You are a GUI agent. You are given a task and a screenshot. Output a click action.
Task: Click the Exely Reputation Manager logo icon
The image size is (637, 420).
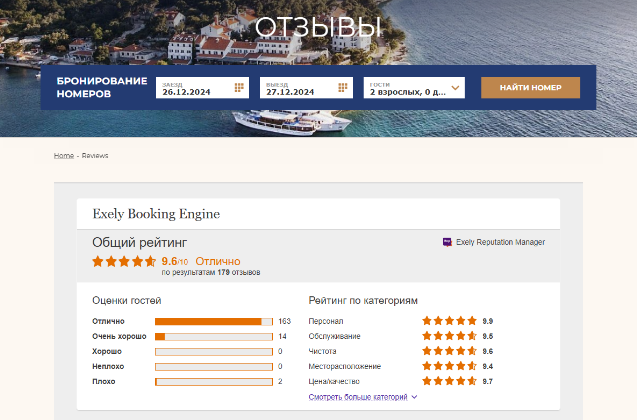[x=447, y=242]
